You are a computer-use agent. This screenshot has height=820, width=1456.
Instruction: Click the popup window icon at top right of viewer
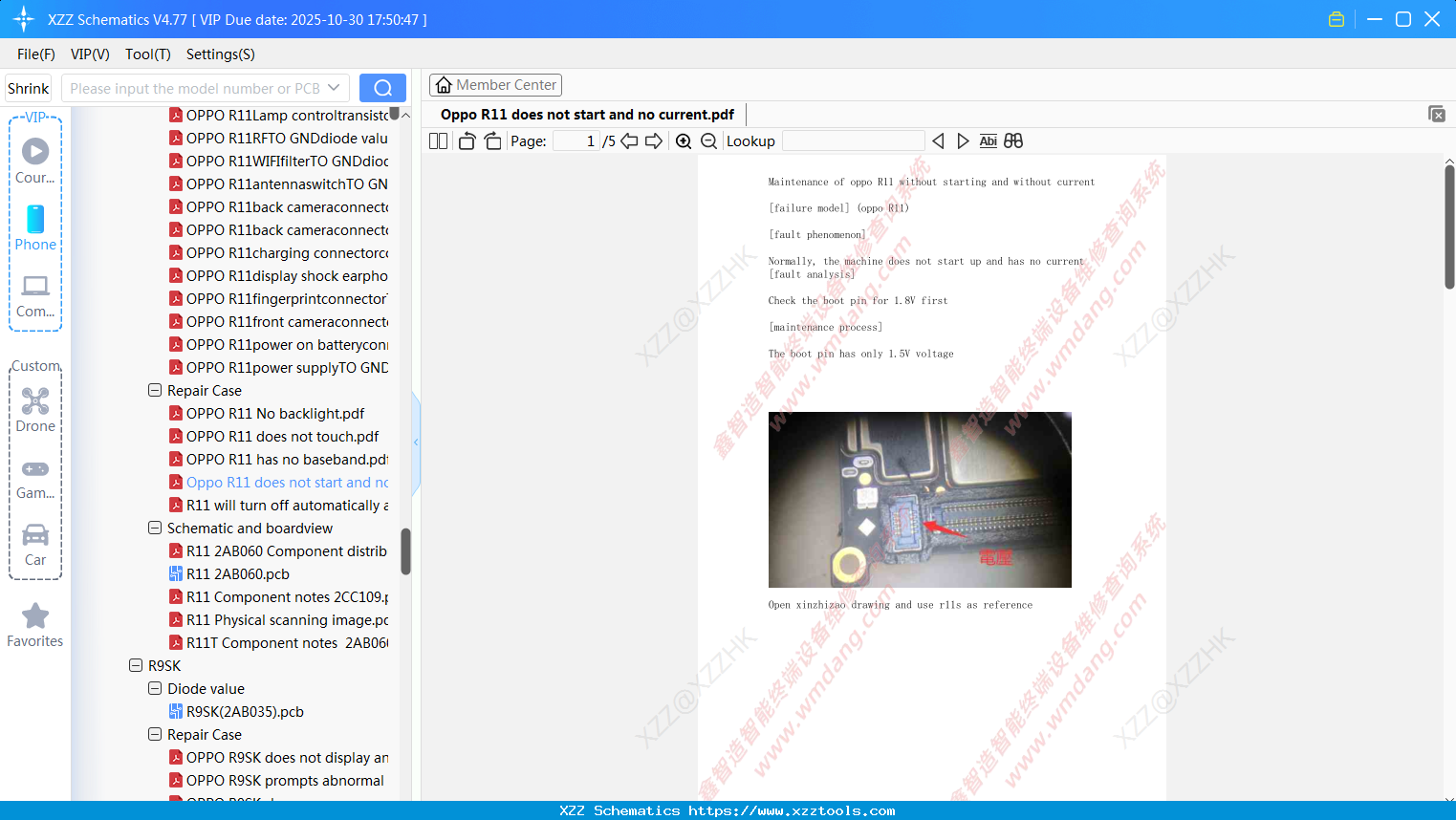click(x=1436, y=114)
